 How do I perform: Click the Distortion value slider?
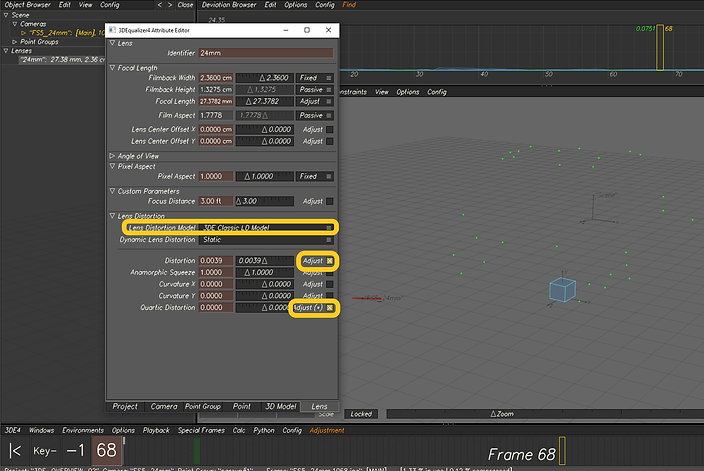265,261
